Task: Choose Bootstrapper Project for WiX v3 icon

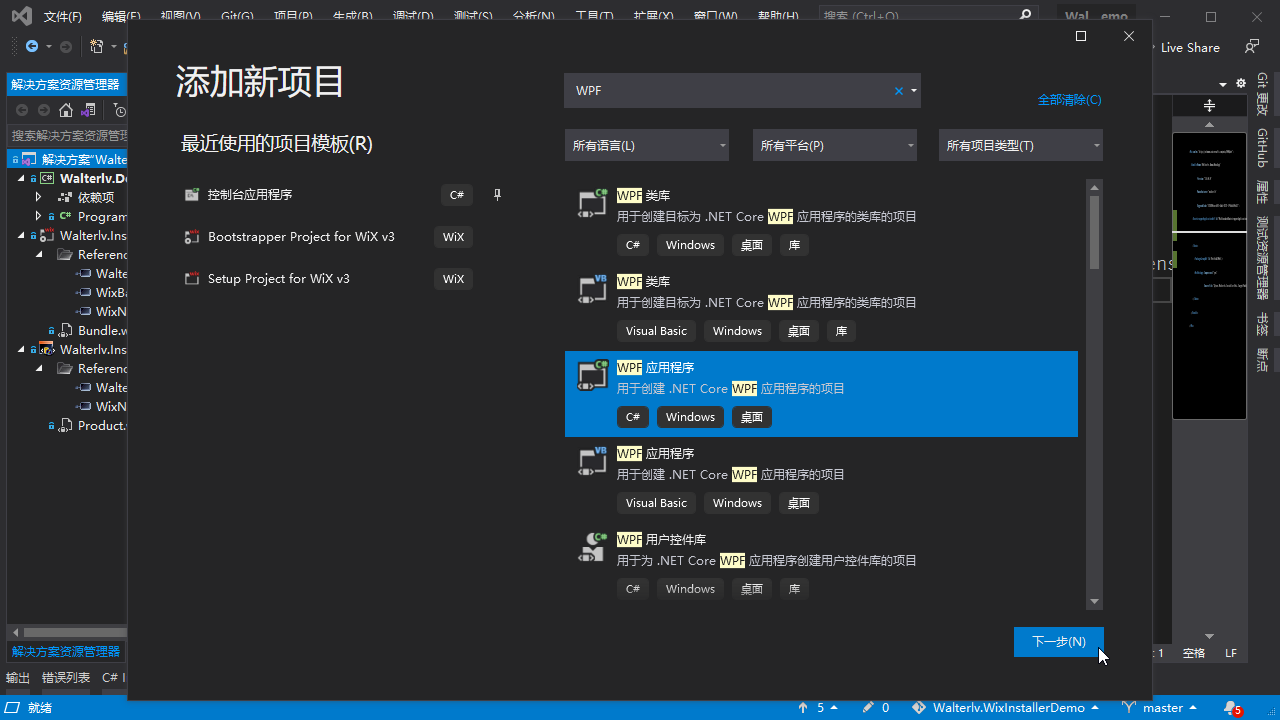Action: tap(192, 237)
